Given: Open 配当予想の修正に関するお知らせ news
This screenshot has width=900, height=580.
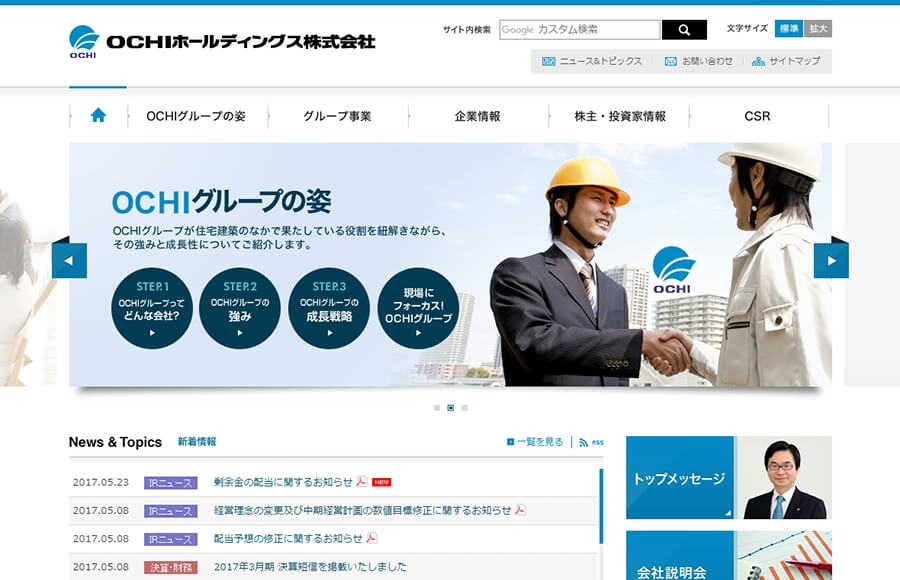Looking at the screenshot, I should coord(288,538).
